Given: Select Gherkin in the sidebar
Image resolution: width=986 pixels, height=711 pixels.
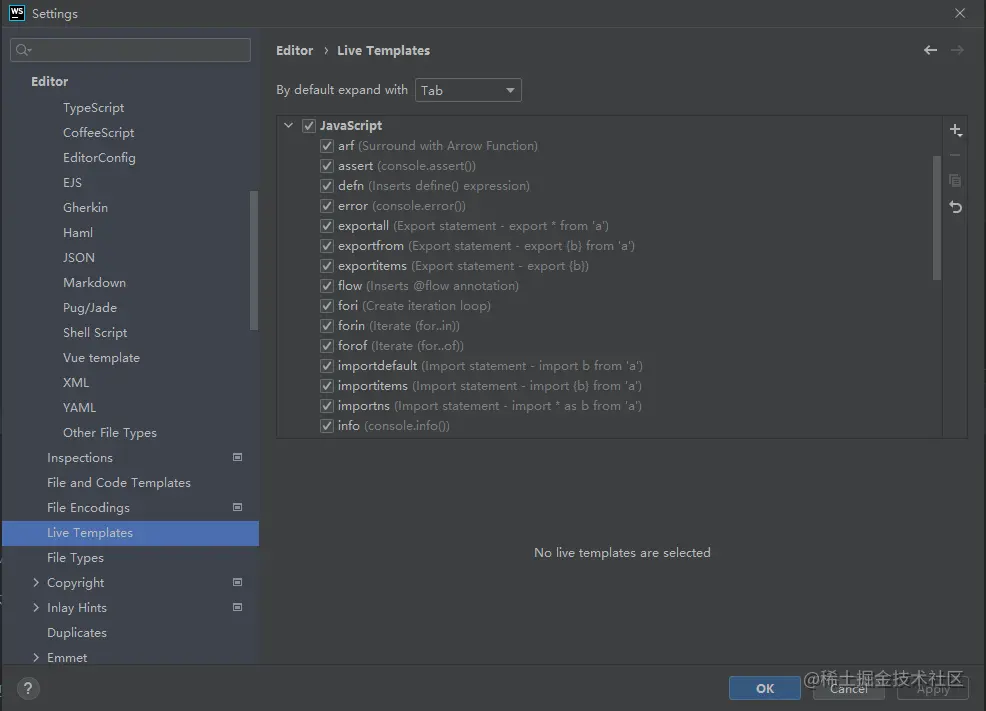Looking at the screenshot, I should tap(86, 207).
